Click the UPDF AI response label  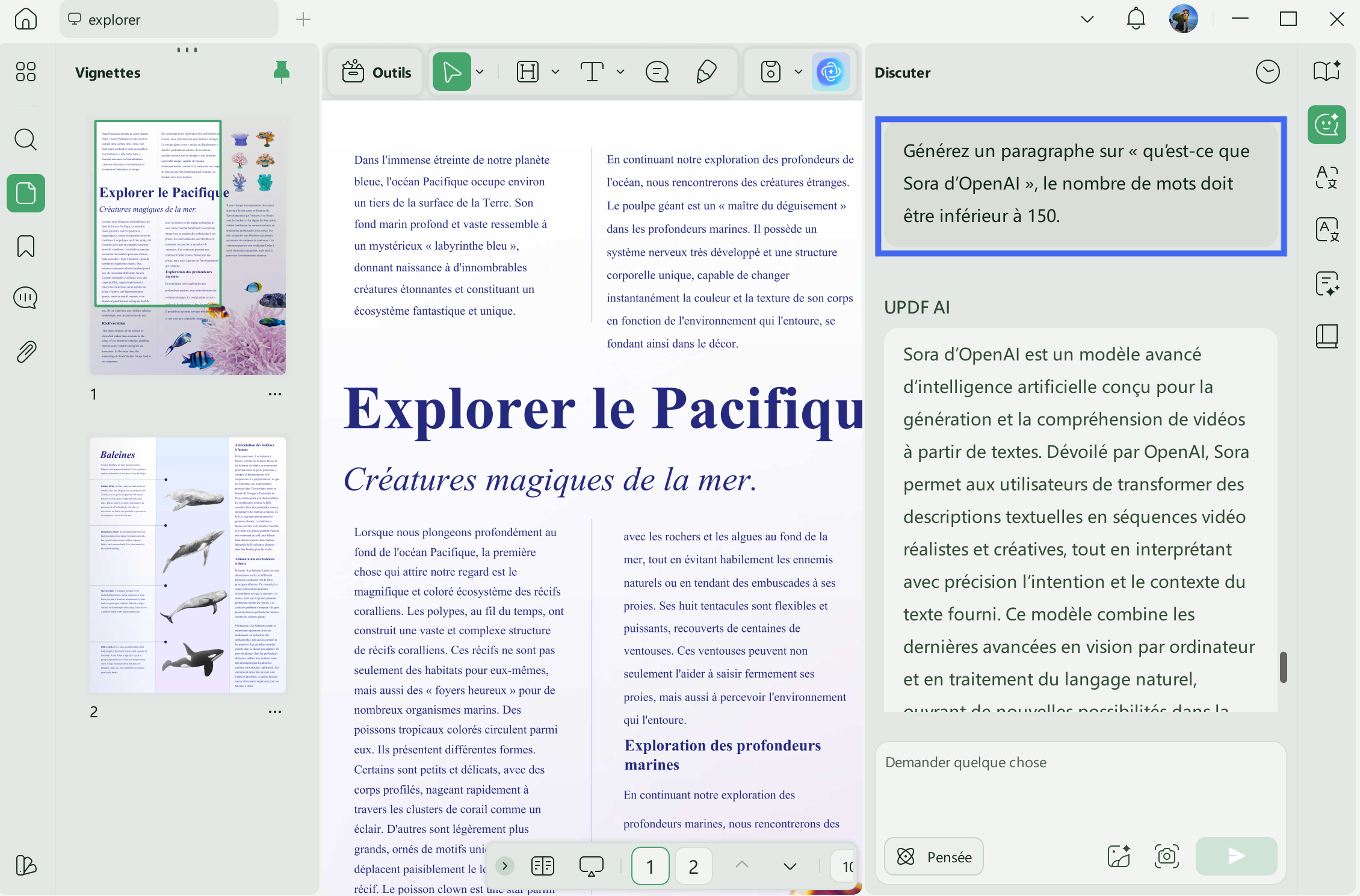[x=917, y=307]
